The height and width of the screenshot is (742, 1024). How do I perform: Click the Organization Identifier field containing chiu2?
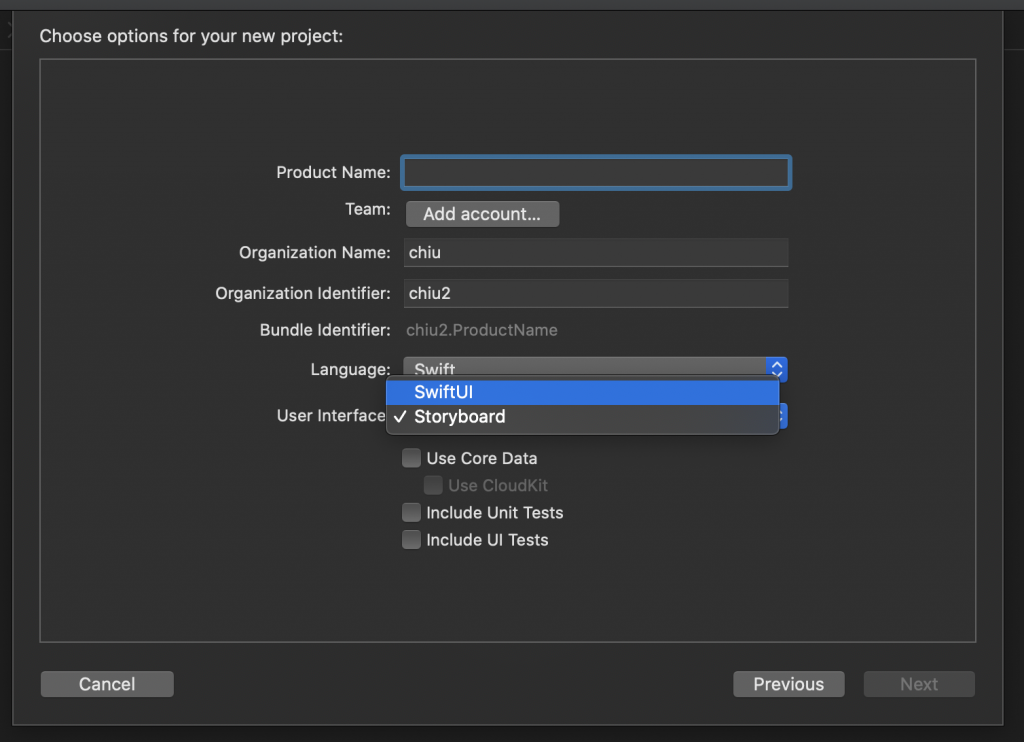(596, 293)
